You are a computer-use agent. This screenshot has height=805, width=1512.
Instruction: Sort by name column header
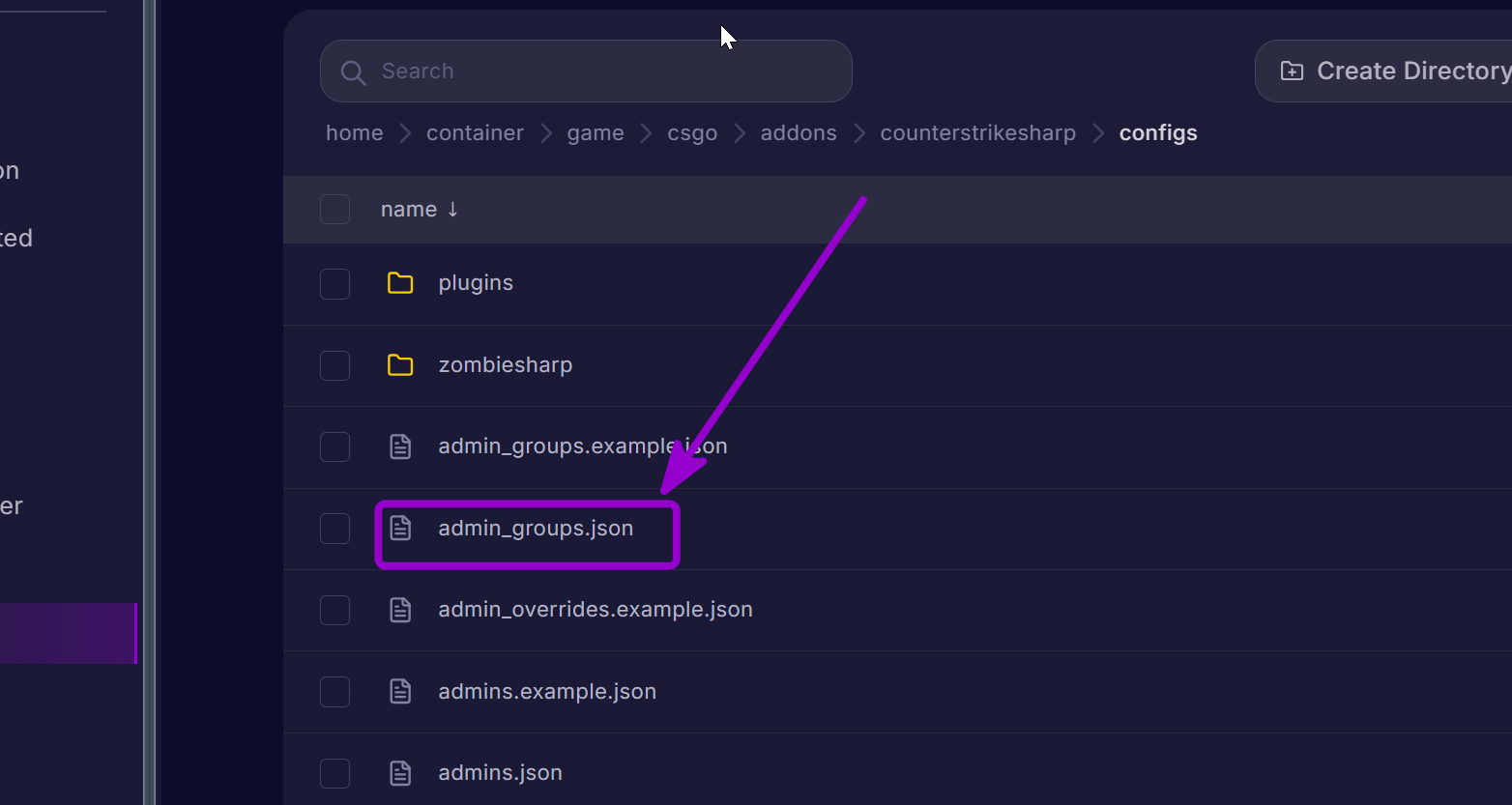419,210
